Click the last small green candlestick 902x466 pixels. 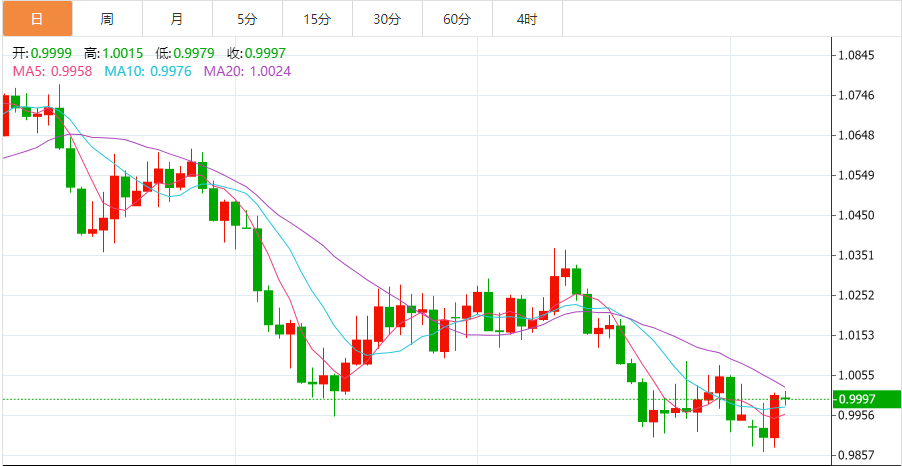click(x=786, y=398)
